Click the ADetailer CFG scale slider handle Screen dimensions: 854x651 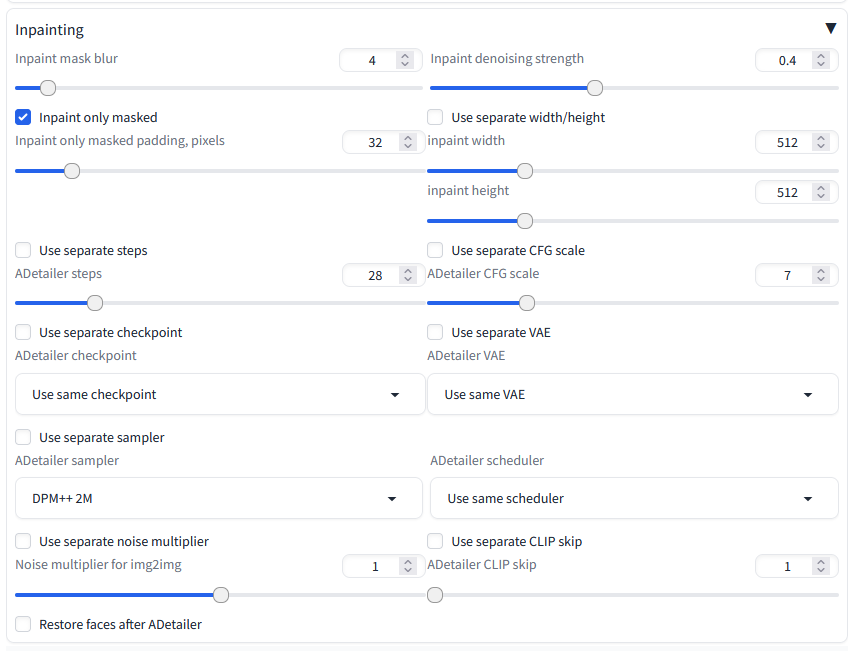click(x=527, y=303)
